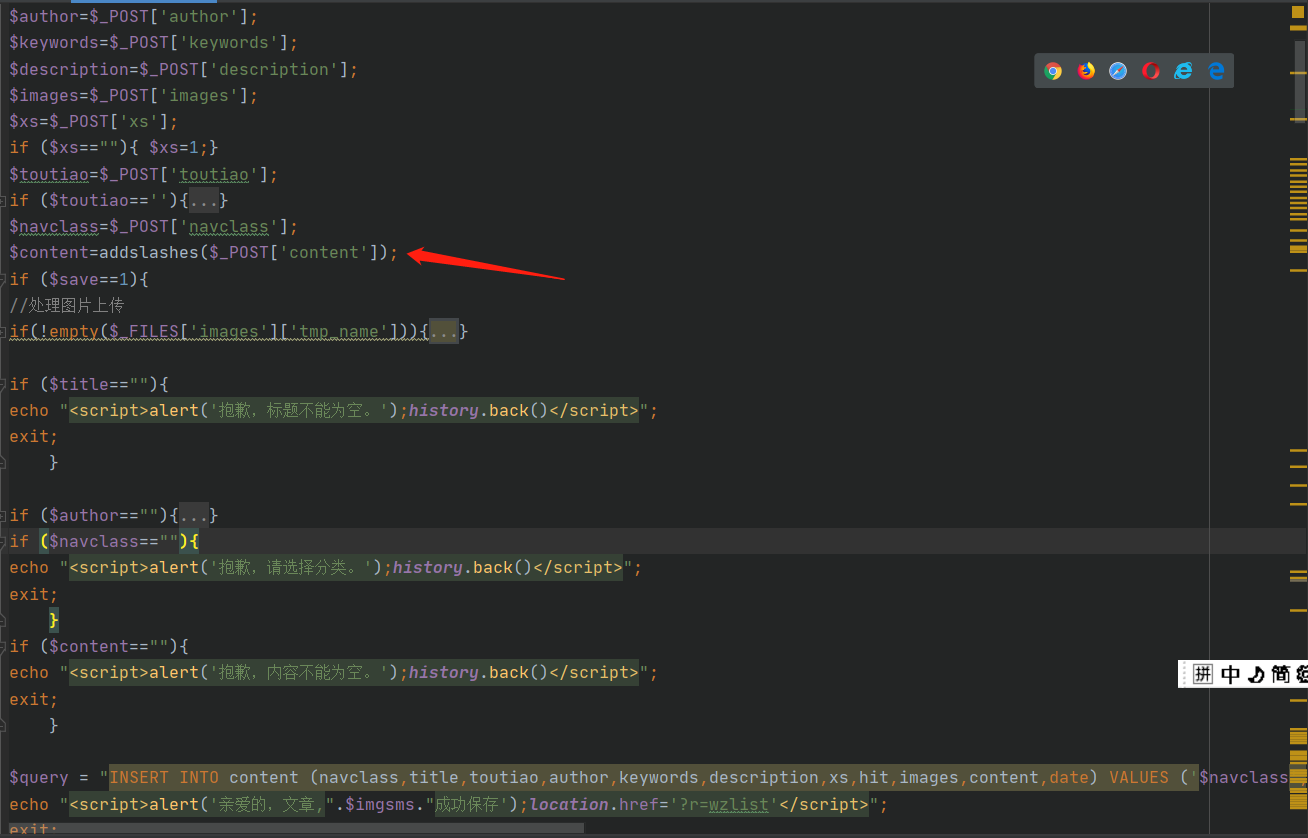Click on $toutiao=$_POST['toutiao'] line
Image resolution: width=1308 pixels, height=838 pixels.
144,174
